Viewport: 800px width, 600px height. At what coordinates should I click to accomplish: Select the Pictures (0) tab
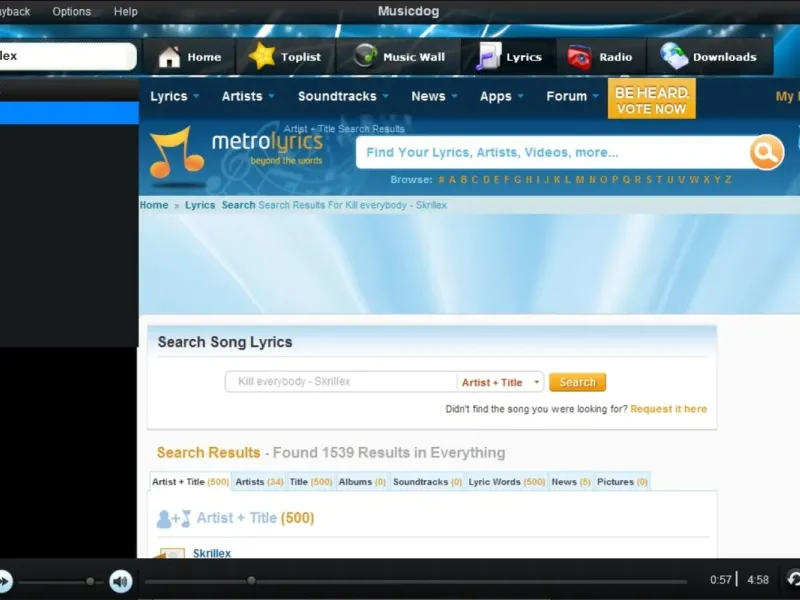[622, 482]
